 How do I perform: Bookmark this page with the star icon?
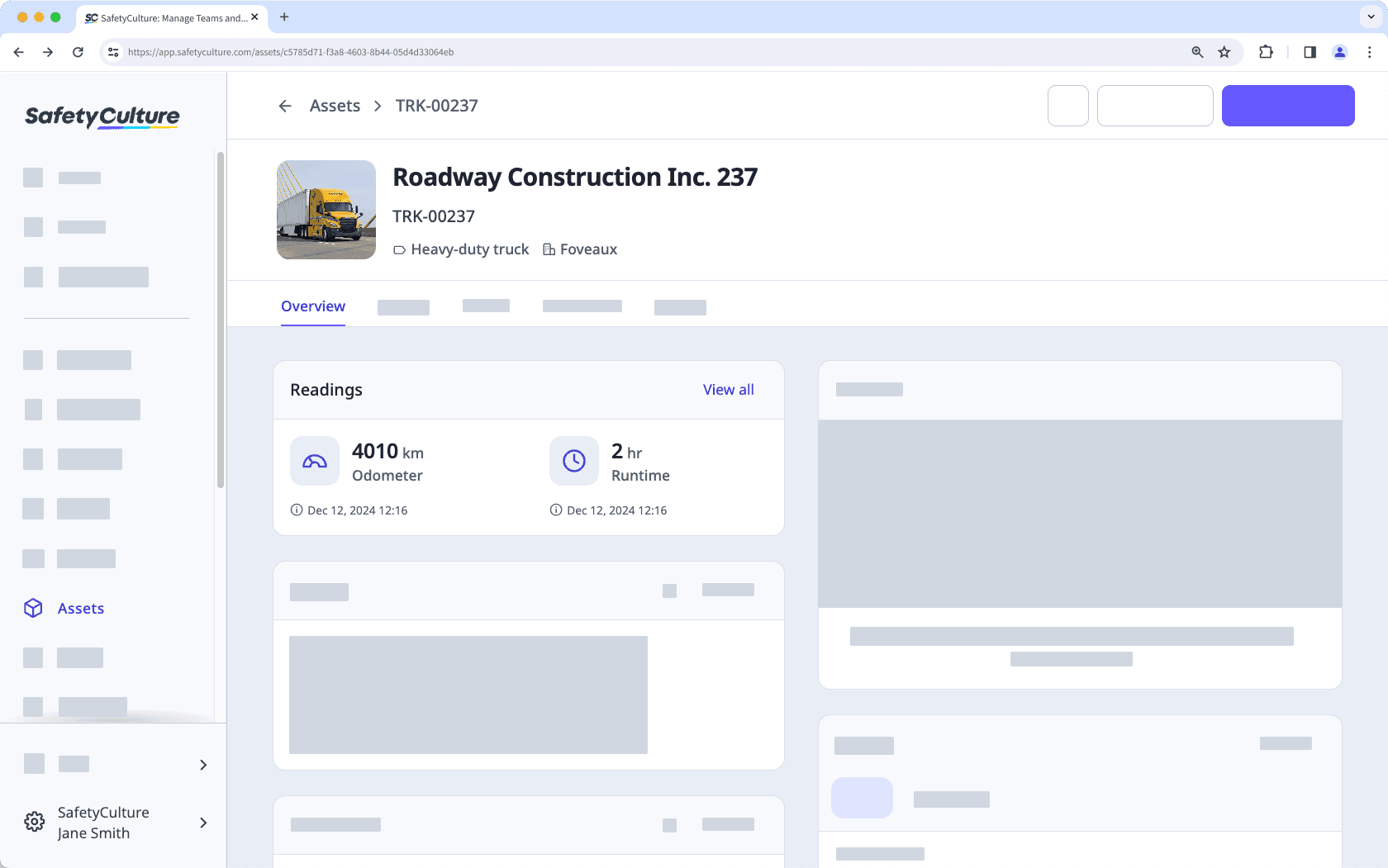(x=1224, y=52)
